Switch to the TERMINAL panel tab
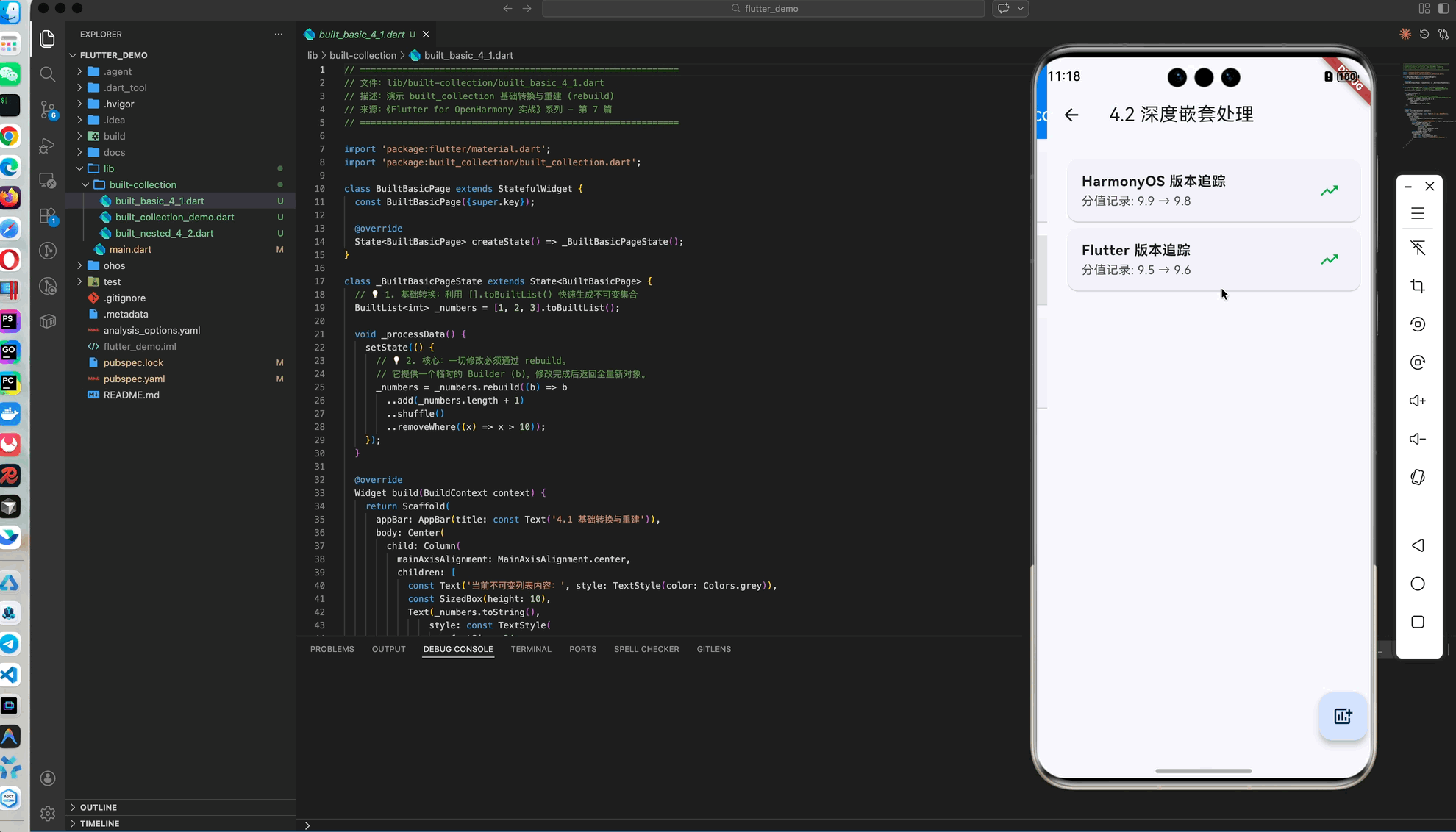Viewport: 1456px width, 832px height. click(531, 649)
